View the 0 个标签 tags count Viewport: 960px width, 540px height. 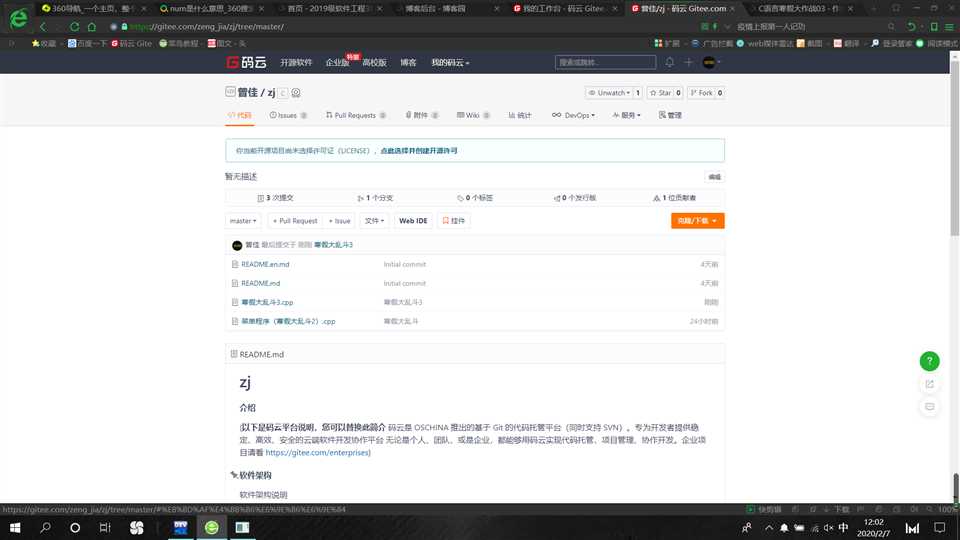coord(474,198)
